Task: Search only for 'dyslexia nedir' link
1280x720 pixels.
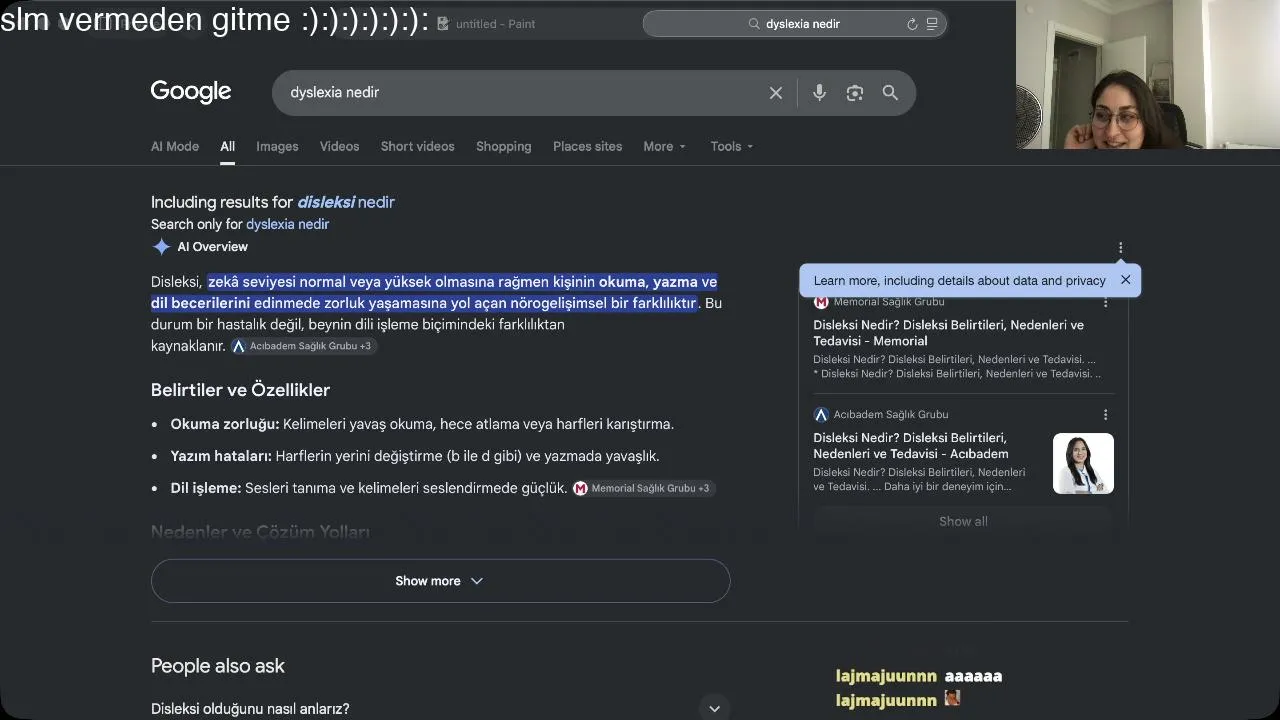Action: point(287,224)
